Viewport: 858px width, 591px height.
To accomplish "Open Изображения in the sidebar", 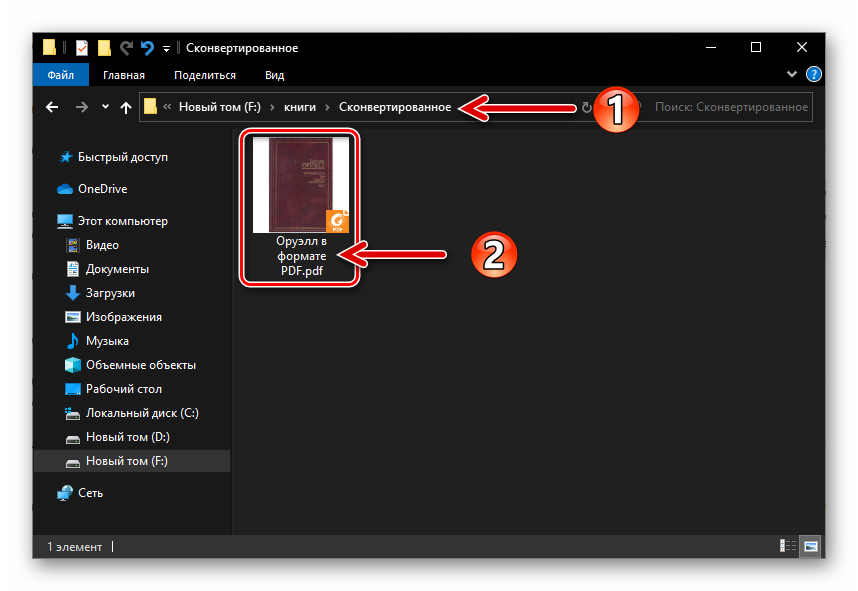I will 124,317.
